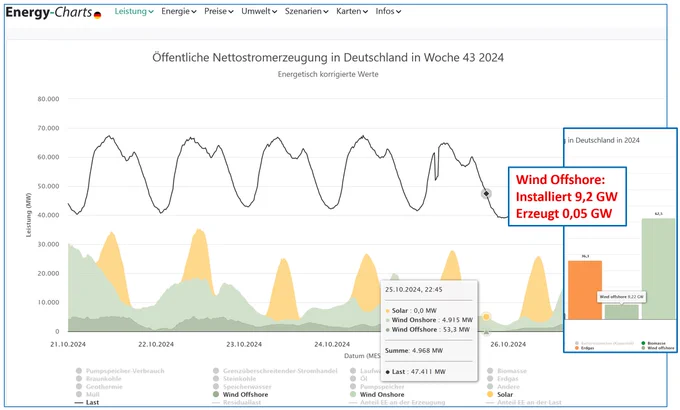Click the tall light green bar in inset chart
The width and height of the screenshot is (680, 410).
[x=658, y=269]
